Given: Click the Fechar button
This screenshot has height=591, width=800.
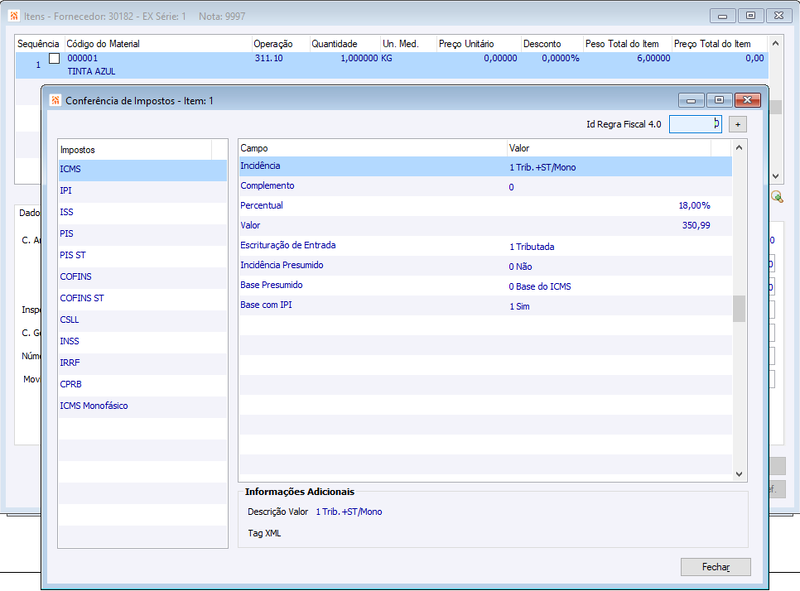Looking at the screenshot, I should point(715,567).
